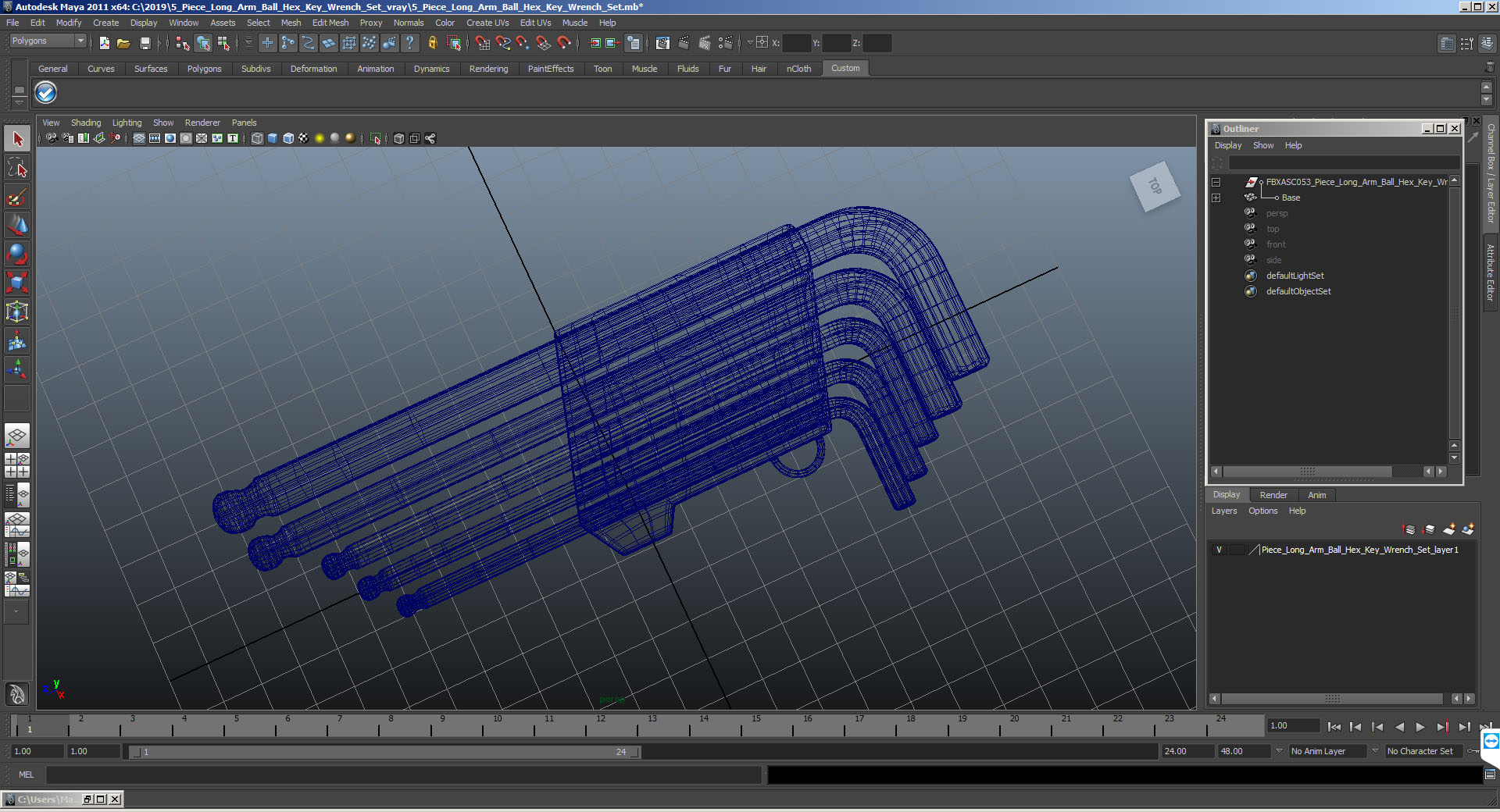This screenshot has height=812, width=1500.
Task: Activate the Scale tool cube icon
Action: click(17, 282)
